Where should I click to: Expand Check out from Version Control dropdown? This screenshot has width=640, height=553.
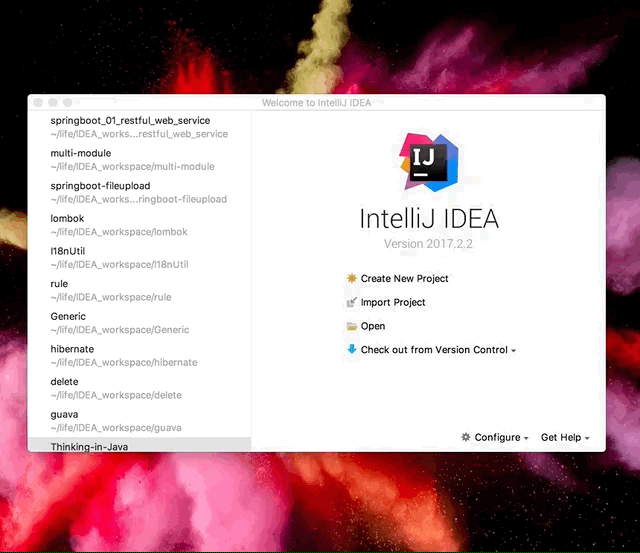(438, 350)
